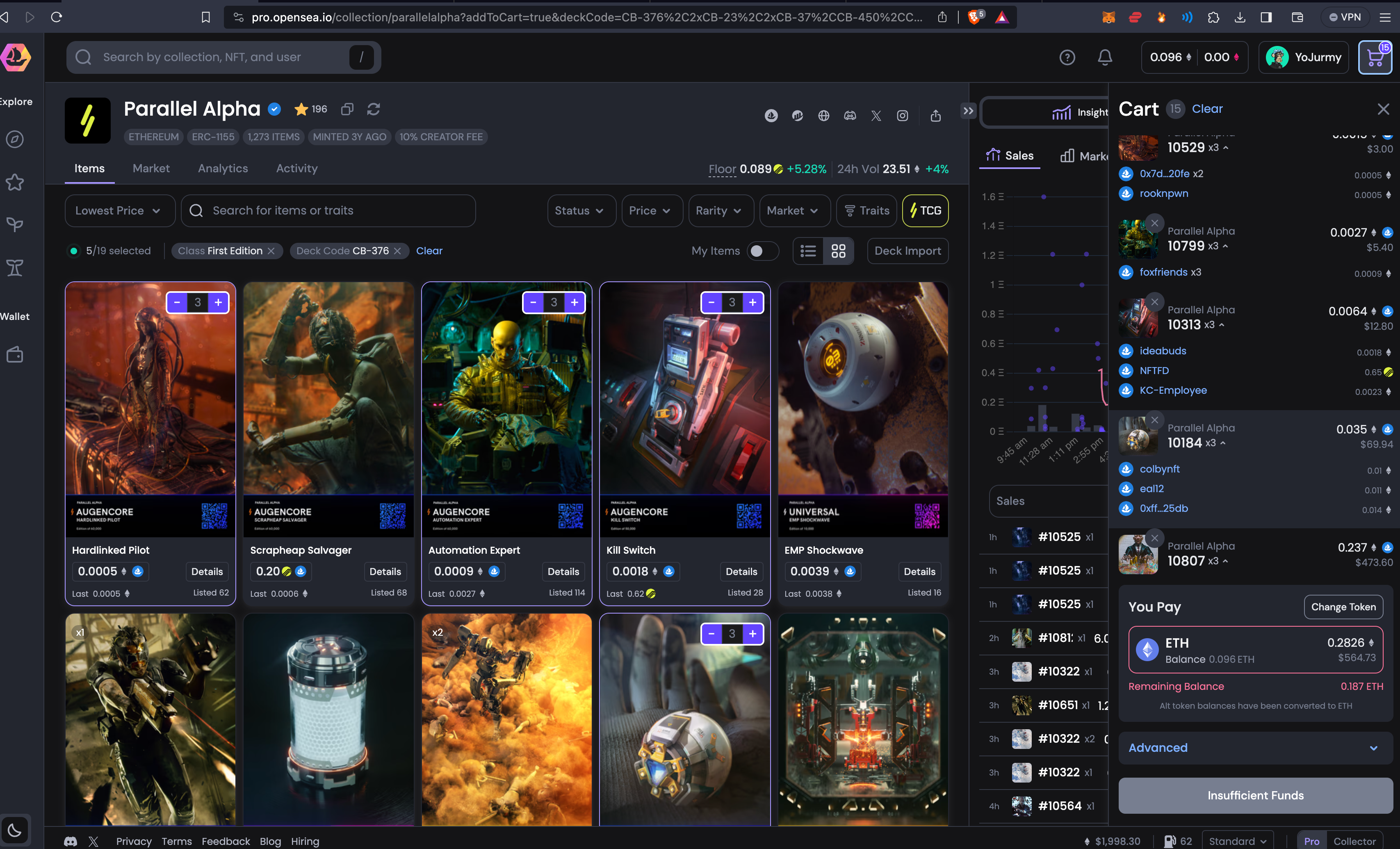Screen dimensions: 1400x849
Task: Open the Standard gas preset dropdown
Action: [x=1237, y=841]
